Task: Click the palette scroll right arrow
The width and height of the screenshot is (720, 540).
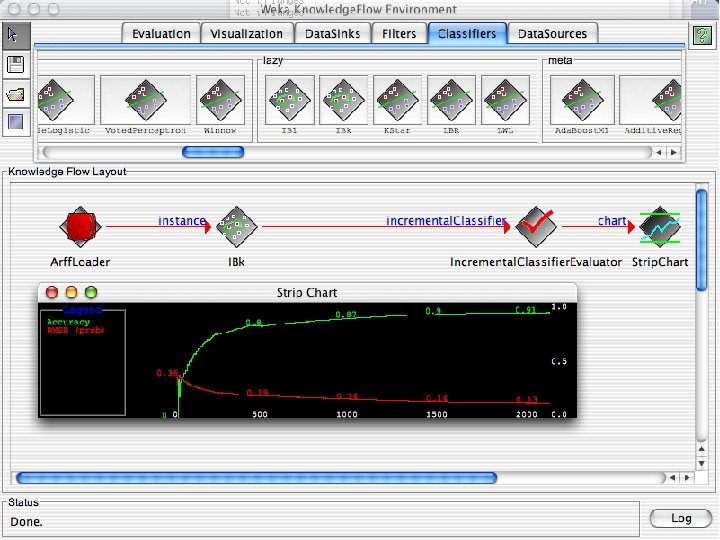Action: tap(674, 152)
